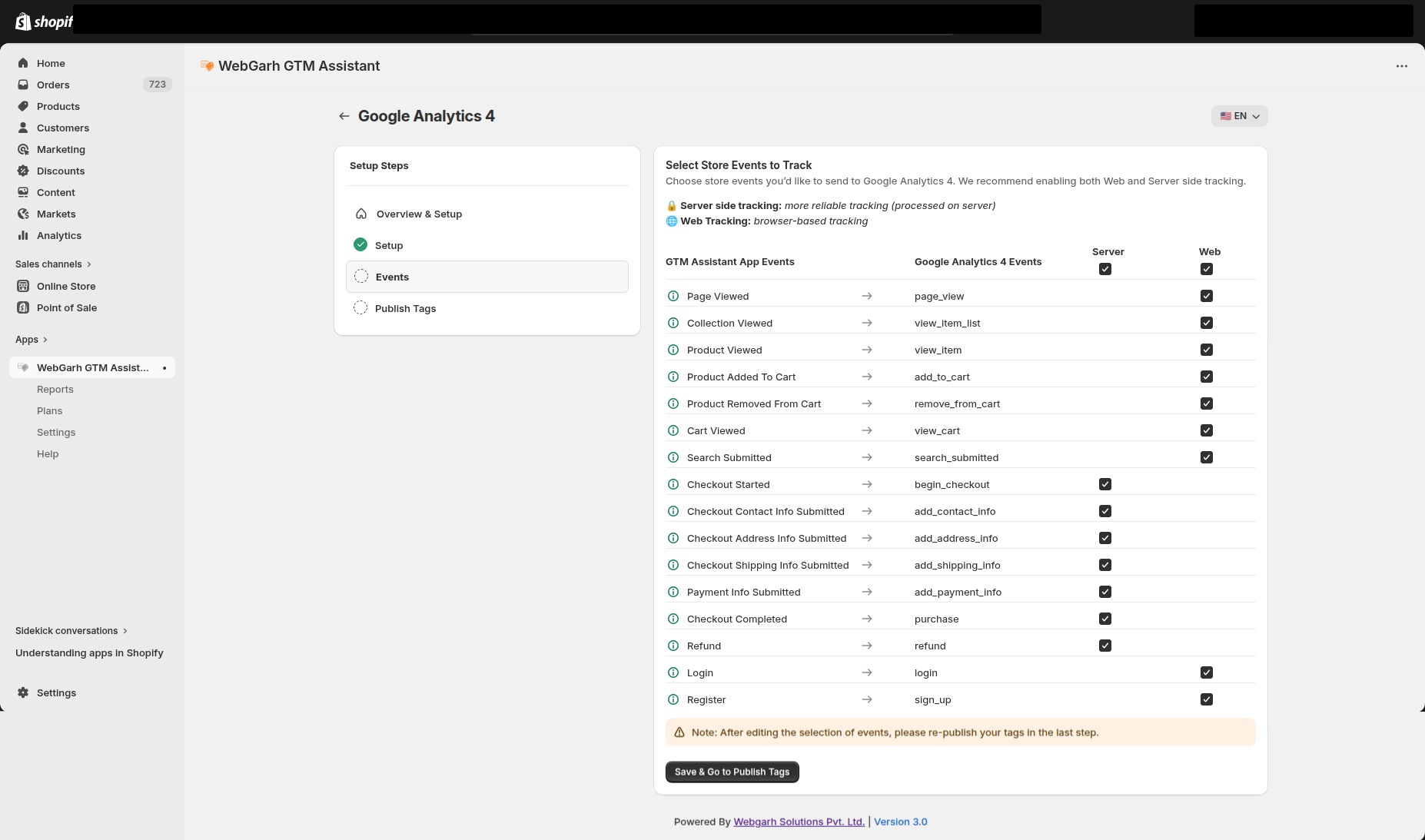Uncheck Server tracking for begin_checkout
Image resolution: width=1425 pixels, height=840 pixels.
[1105, 484]
